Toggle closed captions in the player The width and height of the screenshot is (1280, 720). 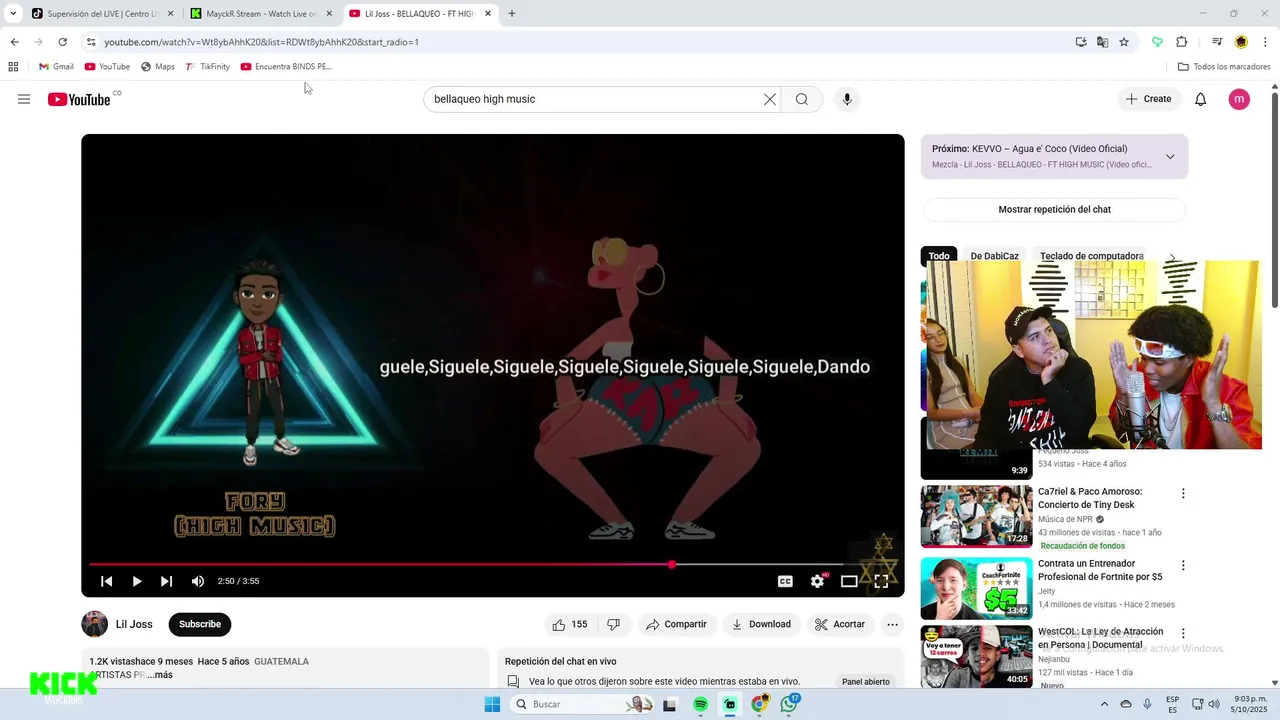(786, 581)
